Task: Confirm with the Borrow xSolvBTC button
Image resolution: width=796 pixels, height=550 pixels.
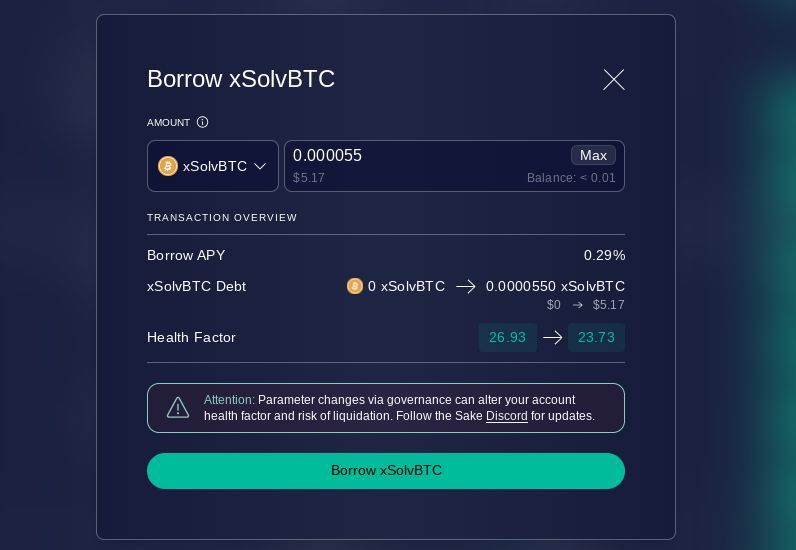Action: tap(386, 471)
